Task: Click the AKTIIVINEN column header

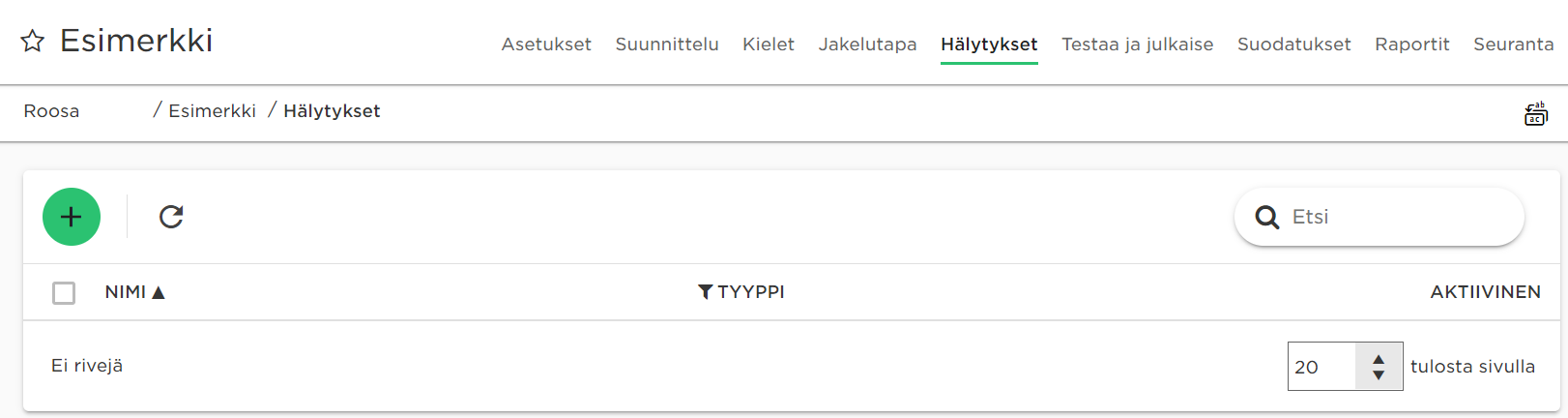Action: tap(1485, 292)
